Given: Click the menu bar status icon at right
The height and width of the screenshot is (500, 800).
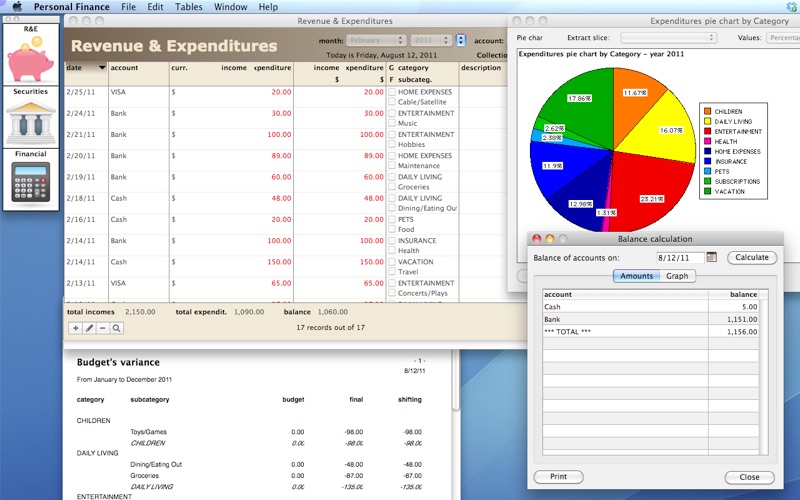Looking at the screenshot, I should coord(791,7).
